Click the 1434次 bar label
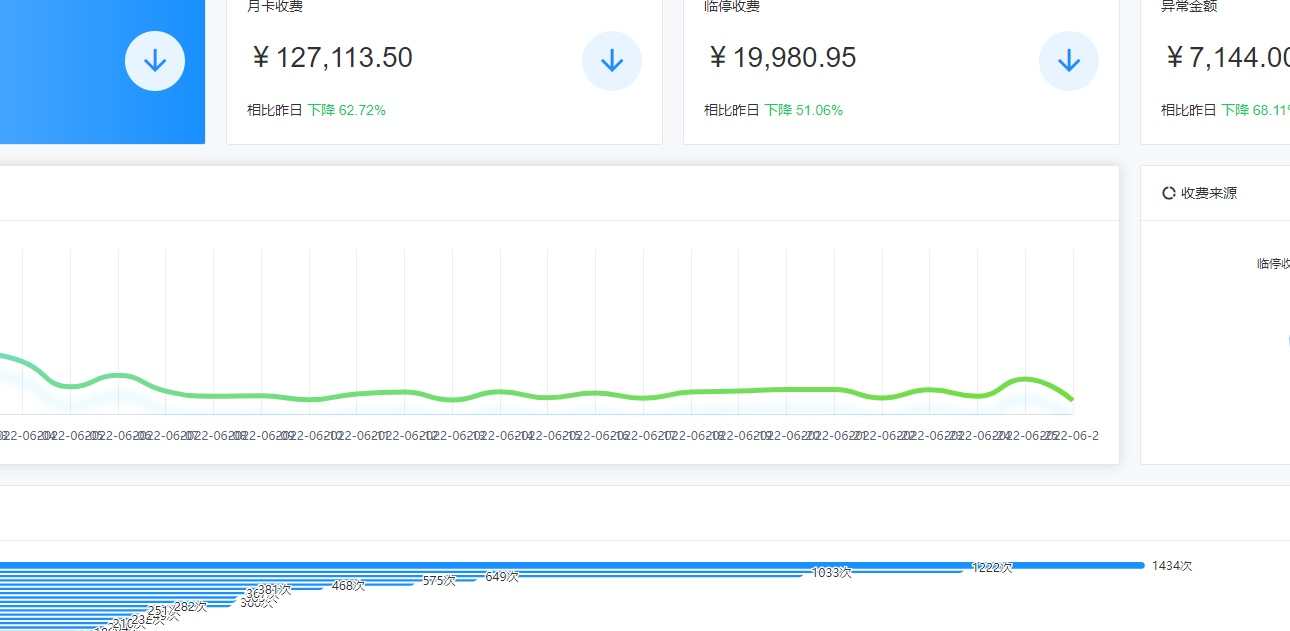1290x631 pixels. coord(1172,566)
